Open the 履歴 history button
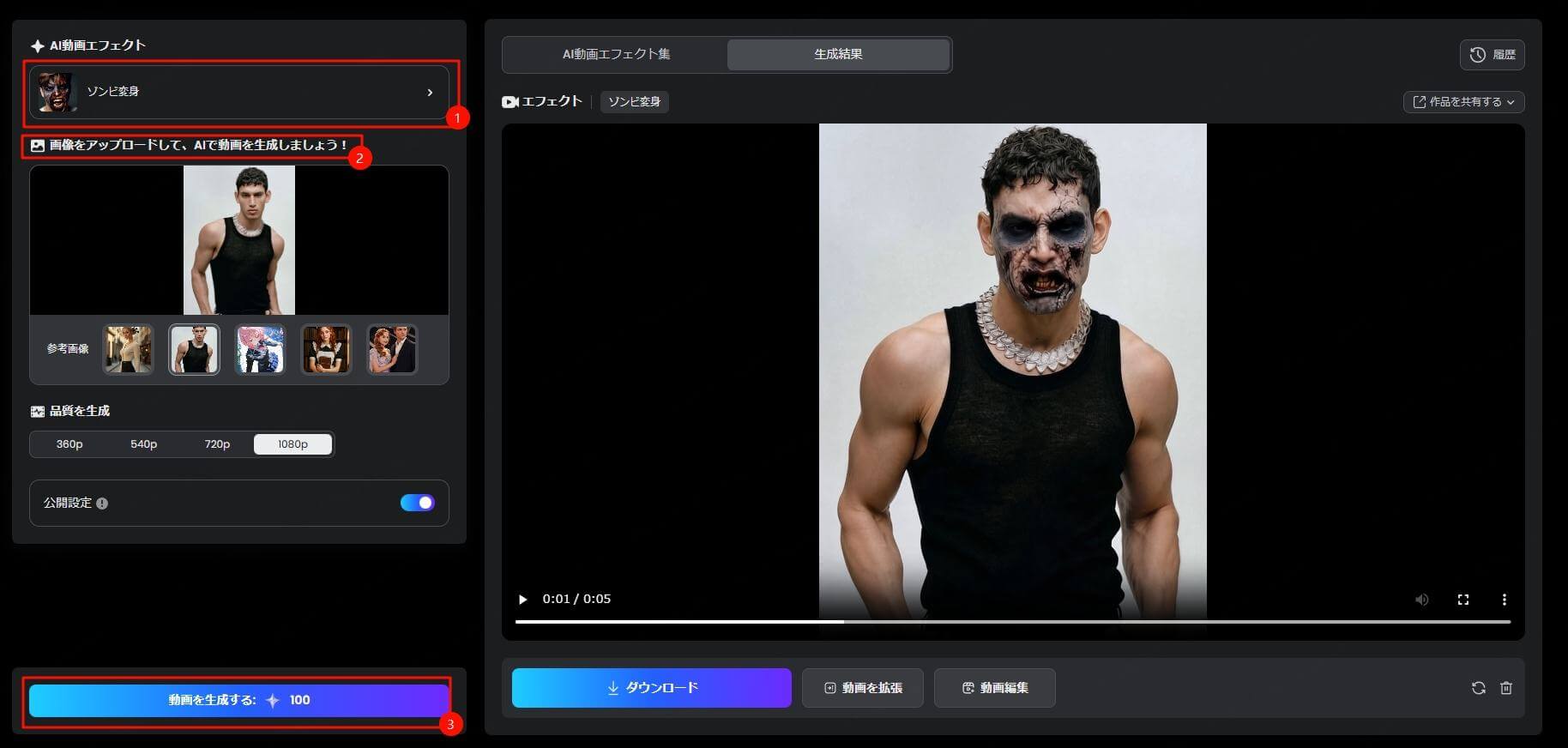Screen dimensions: 1568x748 1492,55
